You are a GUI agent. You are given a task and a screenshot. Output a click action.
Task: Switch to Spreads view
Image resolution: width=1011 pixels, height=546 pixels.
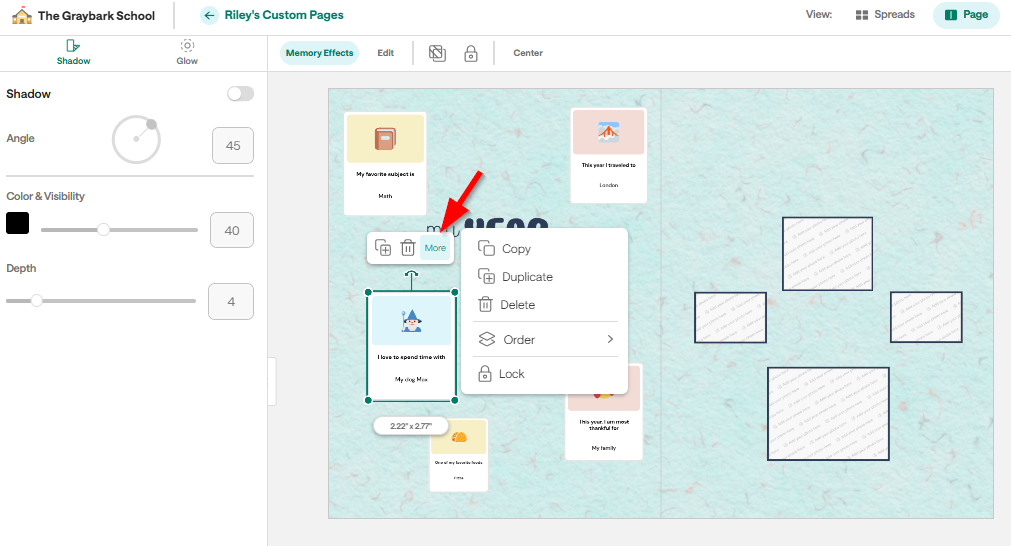[885, 14]
